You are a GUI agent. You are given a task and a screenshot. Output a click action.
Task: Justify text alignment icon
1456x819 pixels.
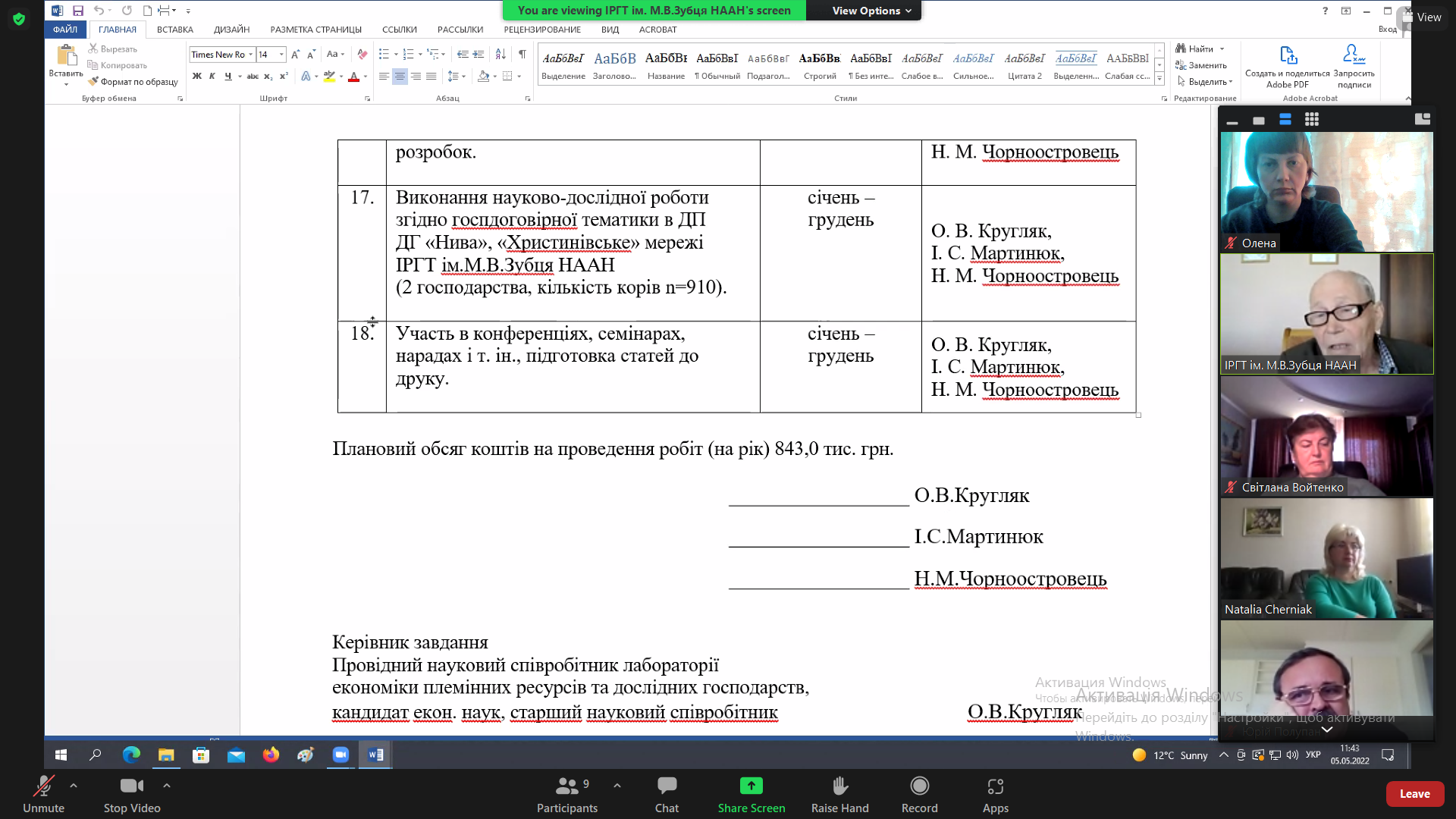pos(431,77)
